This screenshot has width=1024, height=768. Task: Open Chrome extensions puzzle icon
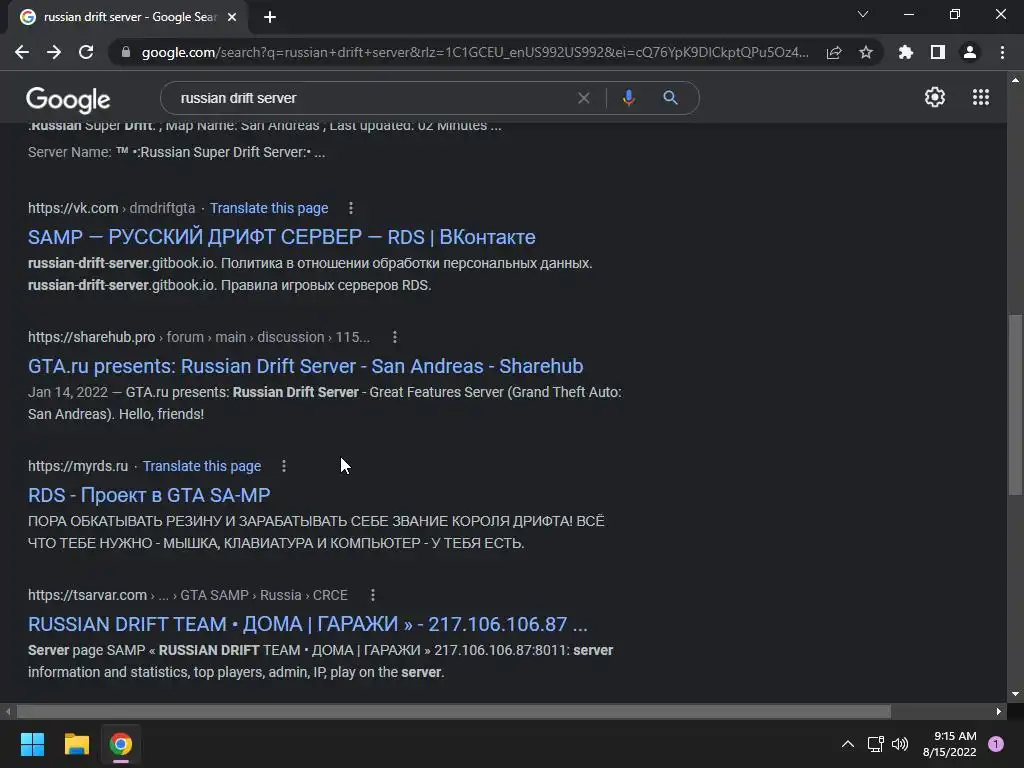(906, 52)
